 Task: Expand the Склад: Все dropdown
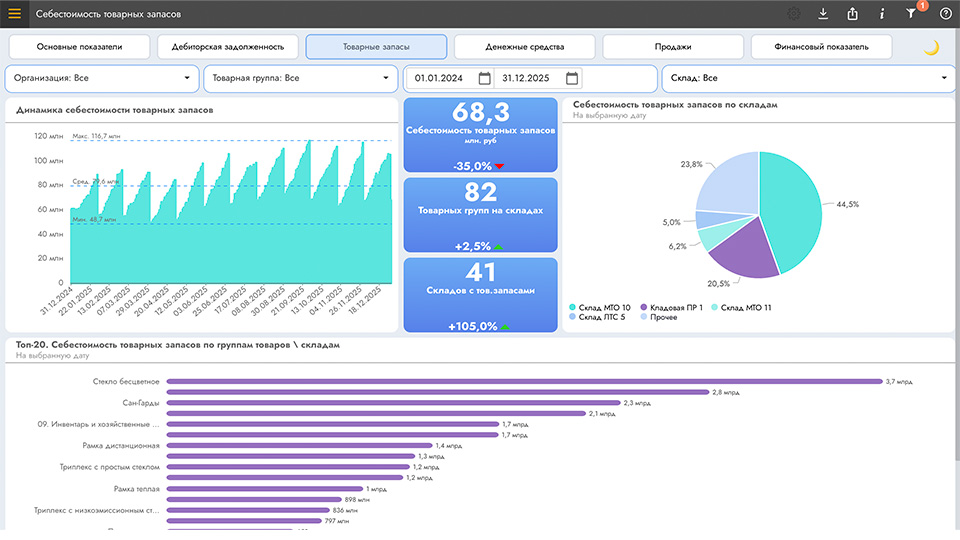point(808,78)
